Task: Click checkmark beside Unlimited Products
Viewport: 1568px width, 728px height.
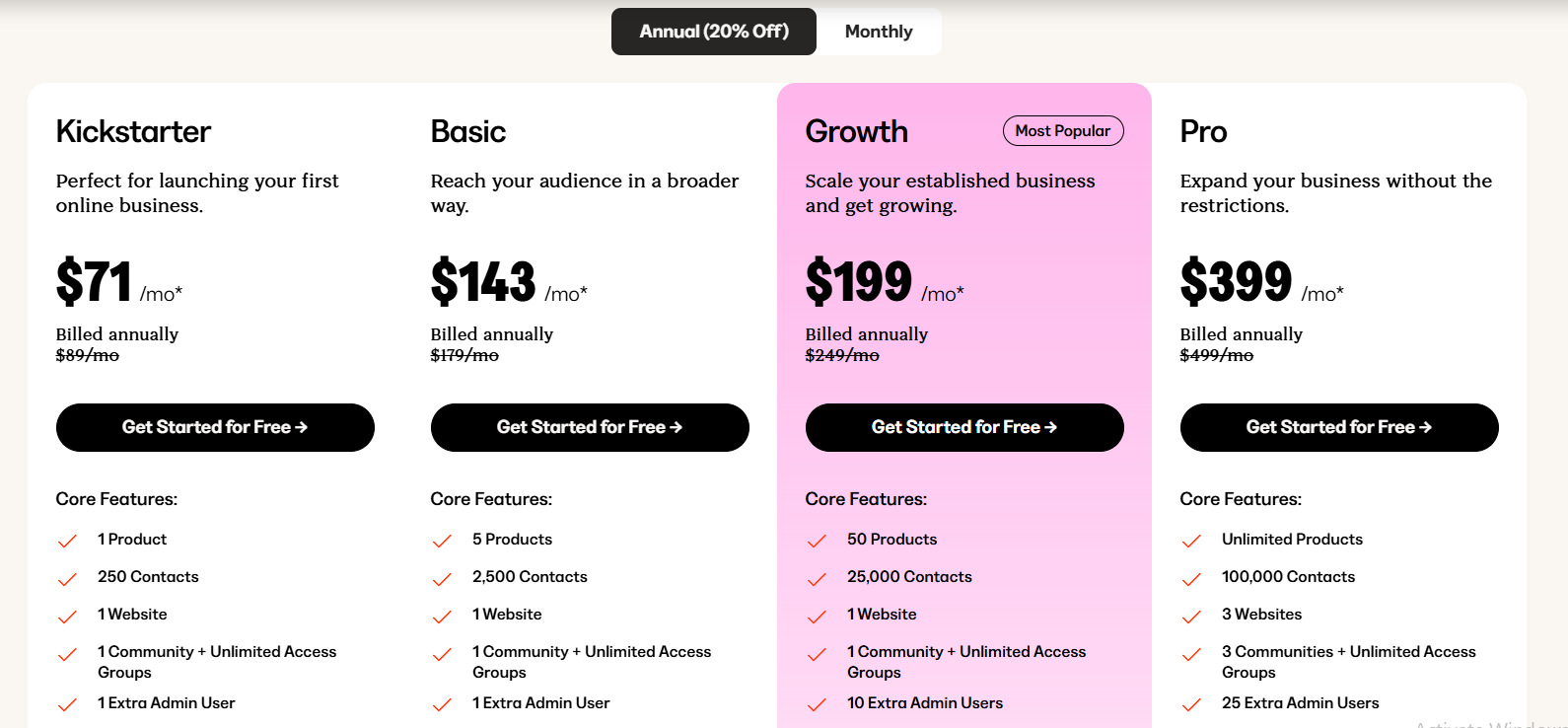Action: click(x=1191, y=541)
